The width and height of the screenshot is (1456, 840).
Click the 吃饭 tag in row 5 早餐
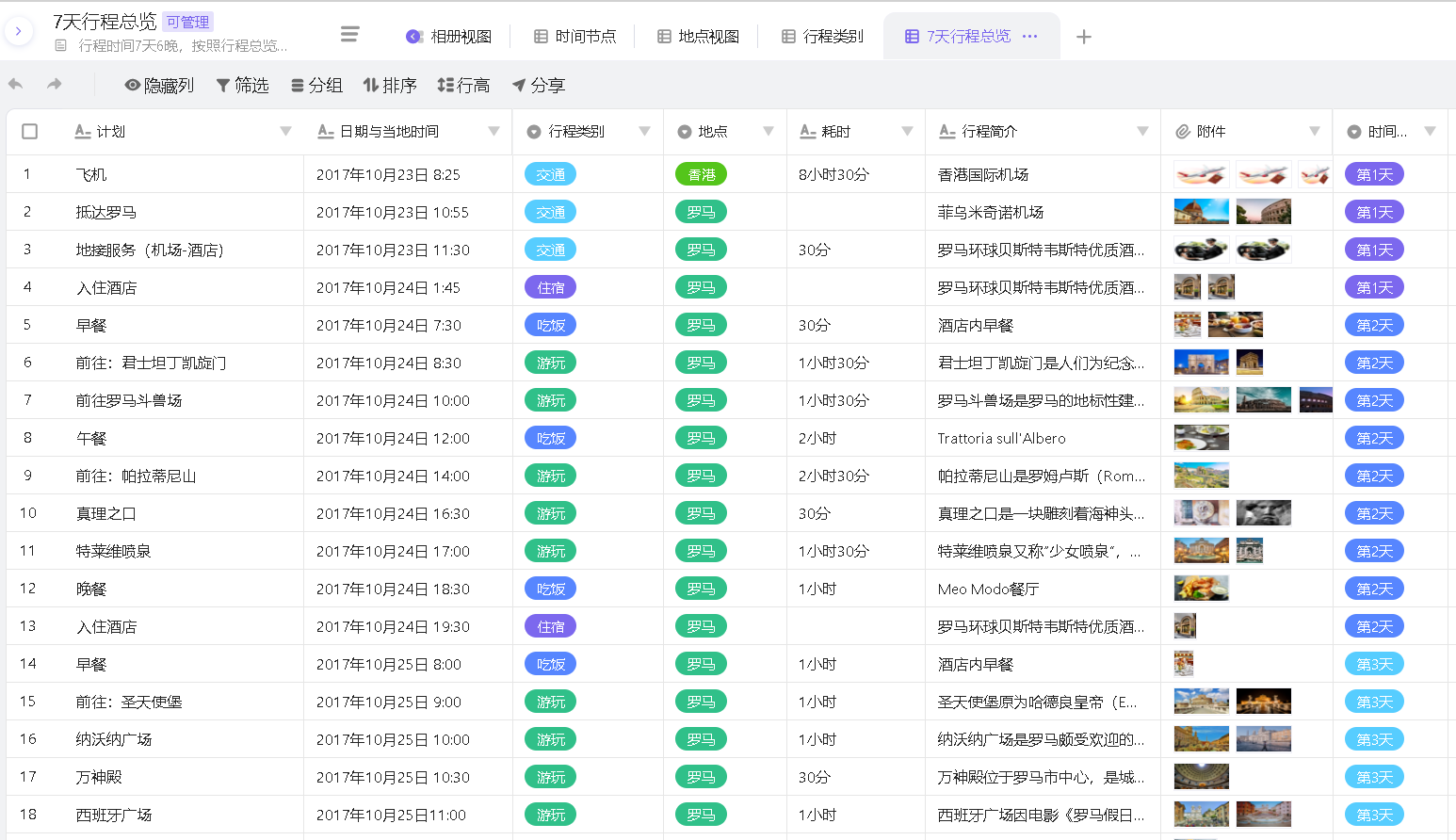pos(550,325)
